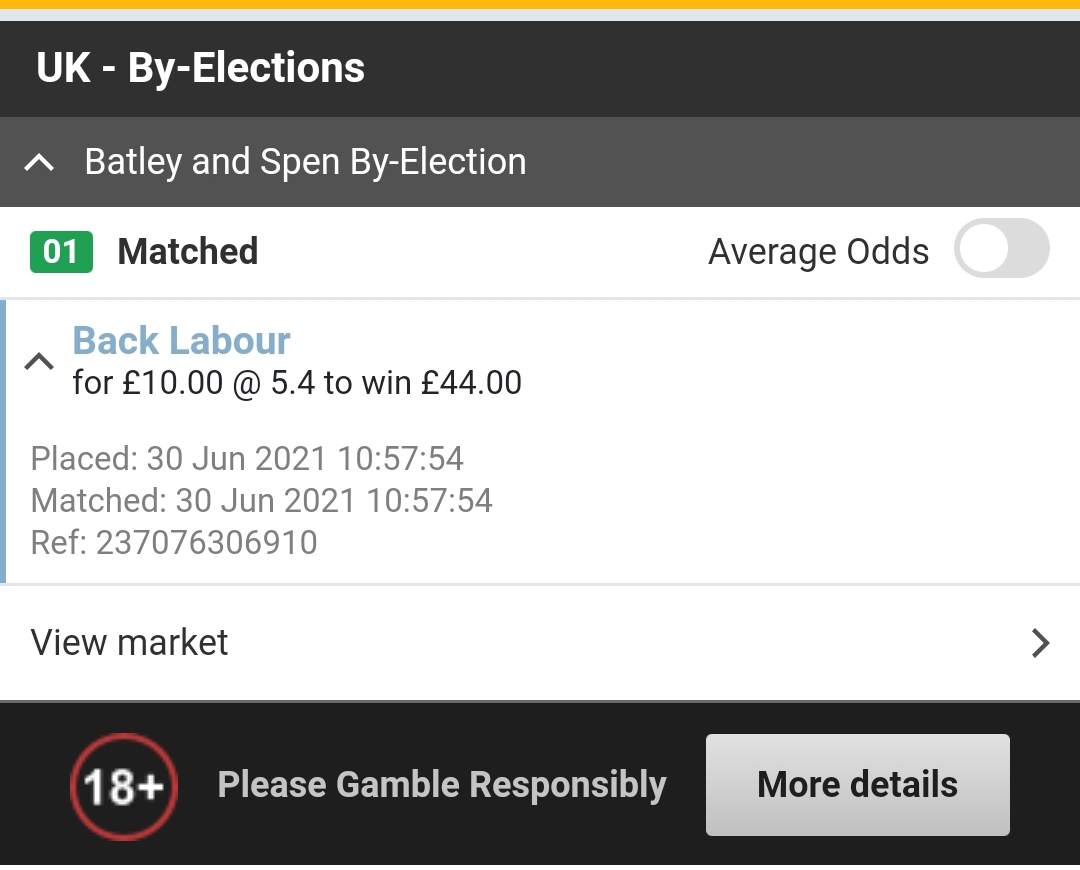Click the 18+ age restriction icon
Screen dimensions: 1080x870
(x=123, y=787)
